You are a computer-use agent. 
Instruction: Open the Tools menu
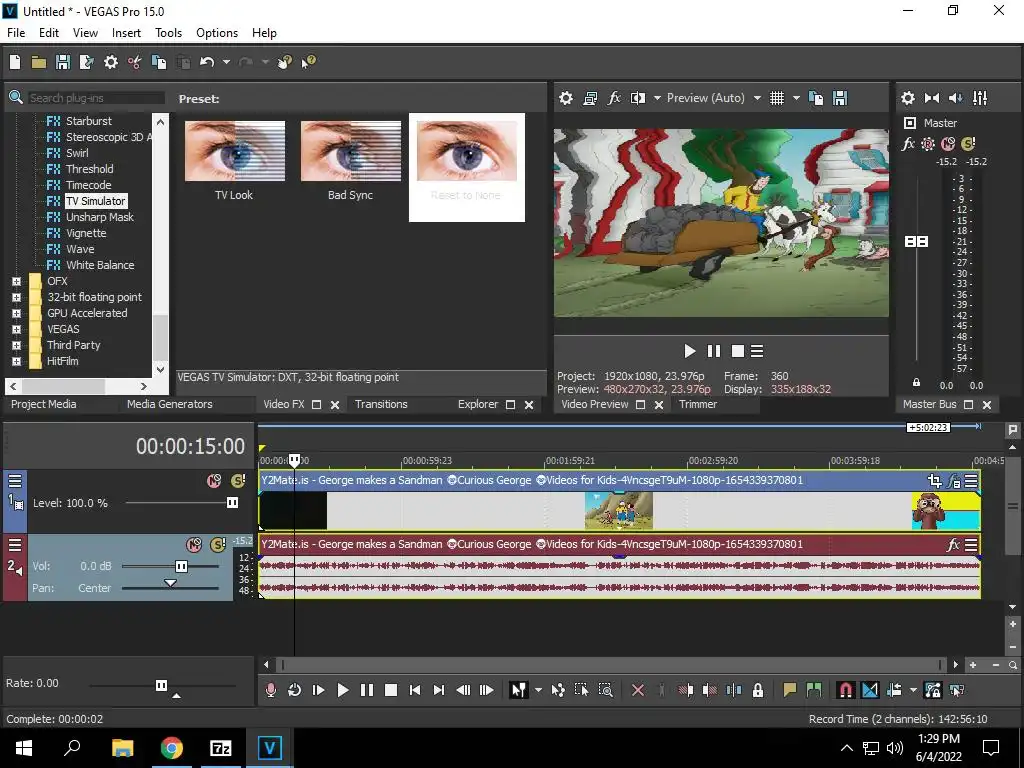point(168,33)
